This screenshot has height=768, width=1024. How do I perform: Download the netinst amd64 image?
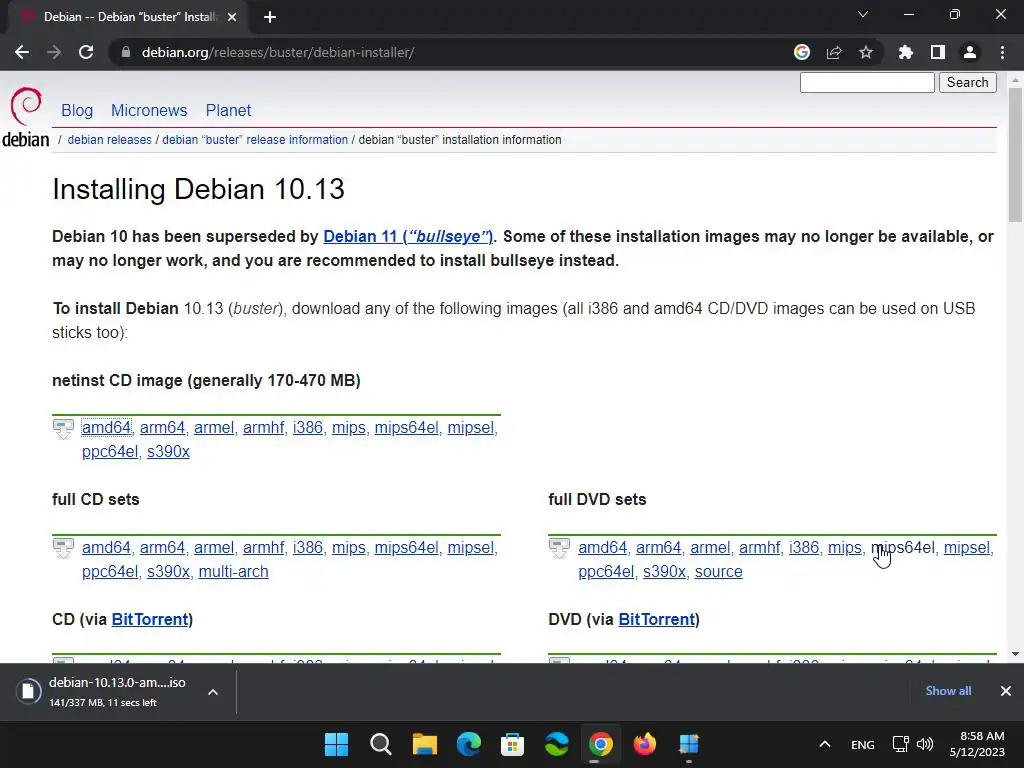point(106,428)
